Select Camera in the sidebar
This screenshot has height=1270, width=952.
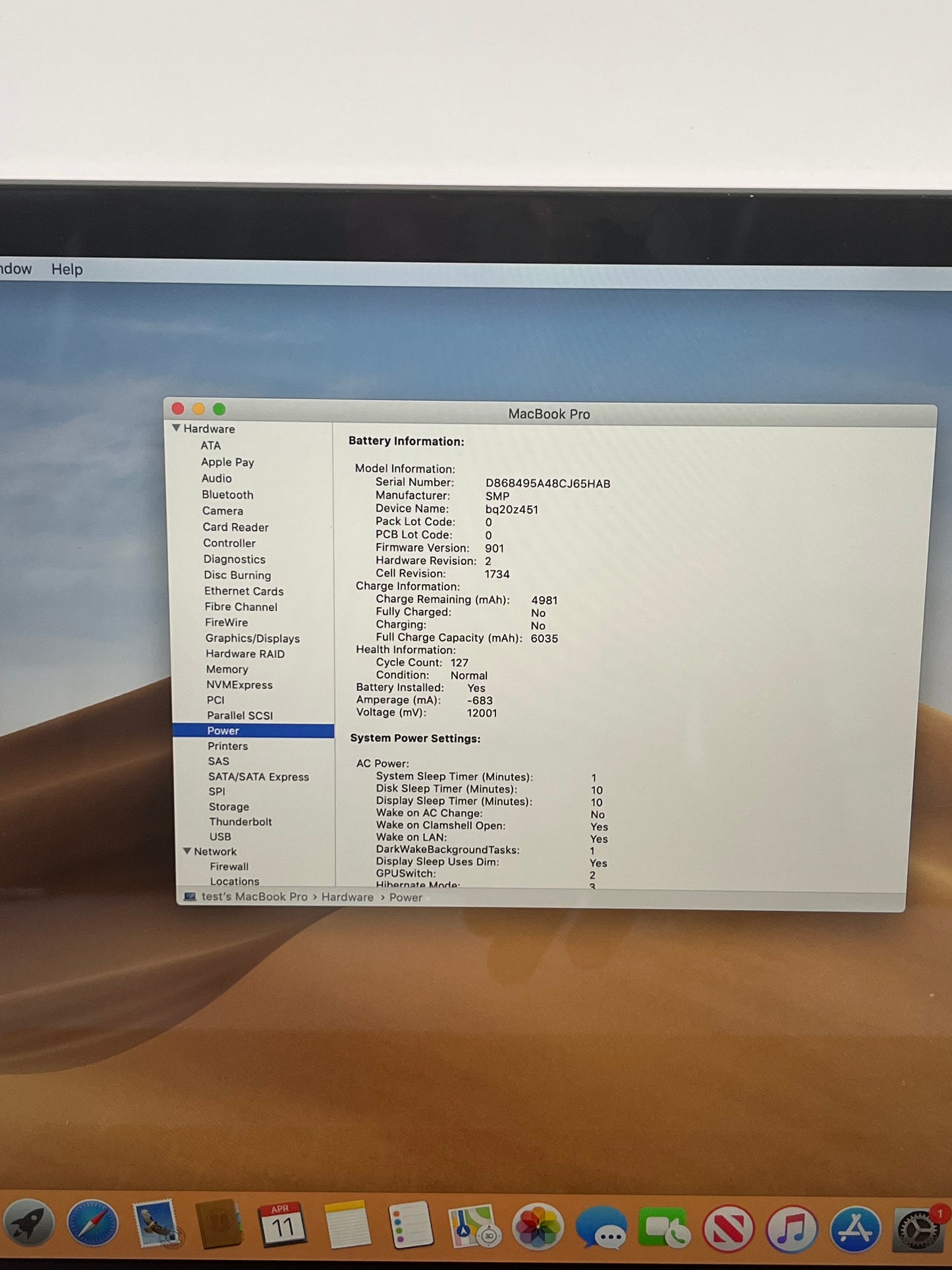[223, 511]
